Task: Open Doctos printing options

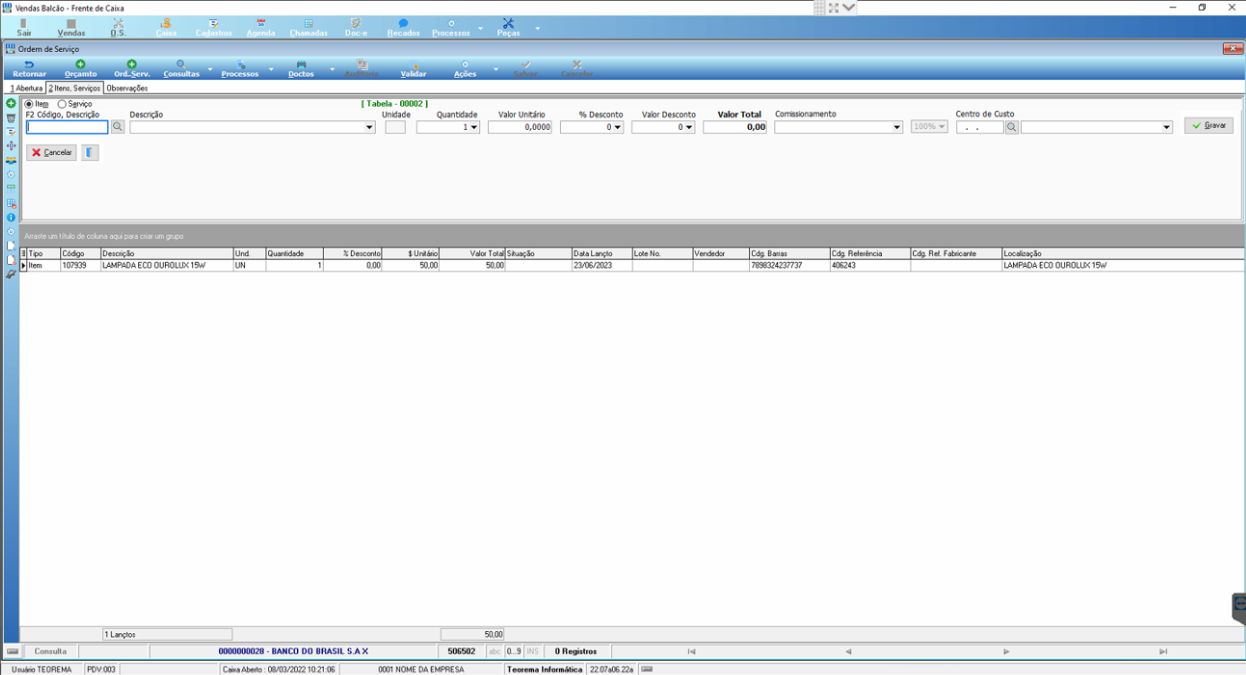Action: [x=301, y=69]
